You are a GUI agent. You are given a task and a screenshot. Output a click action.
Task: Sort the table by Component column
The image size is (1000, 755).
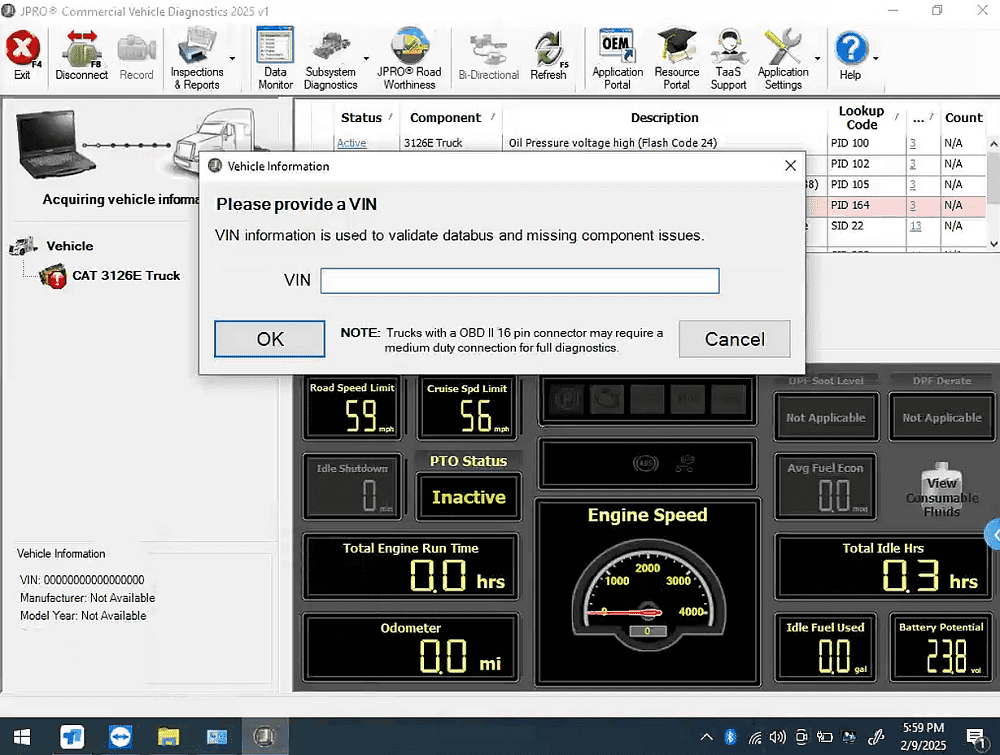pos(445,117)
